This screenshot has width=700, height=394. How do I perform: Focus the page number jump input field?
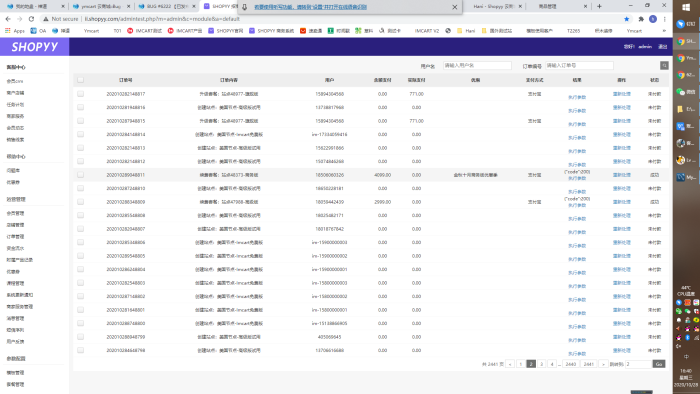[x=638, y=364]
